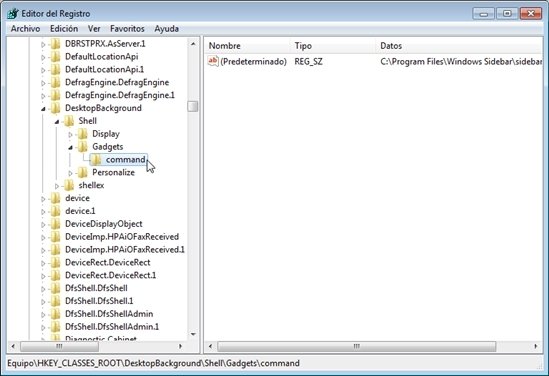
Task: Collapse the Gadgets key
Action: click(70, 147)
